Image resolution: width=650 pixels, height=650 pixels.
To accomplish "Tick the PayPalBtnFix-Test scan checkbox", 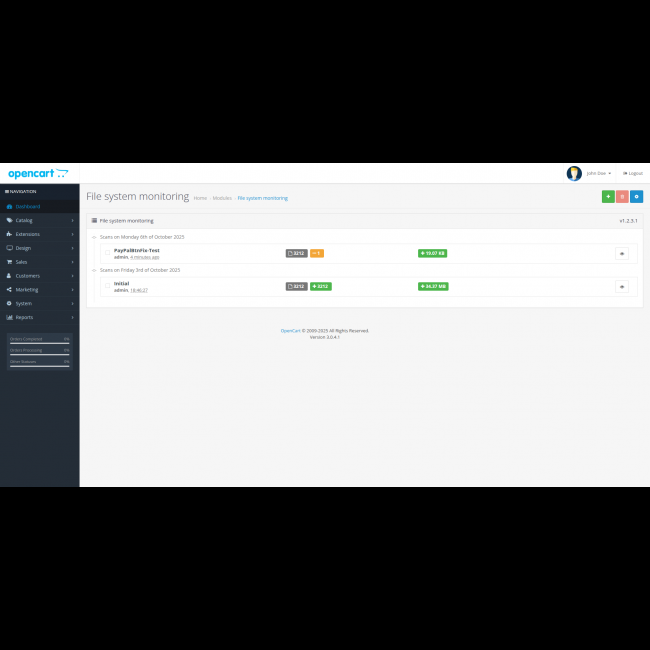I will (x=108, y=253).
